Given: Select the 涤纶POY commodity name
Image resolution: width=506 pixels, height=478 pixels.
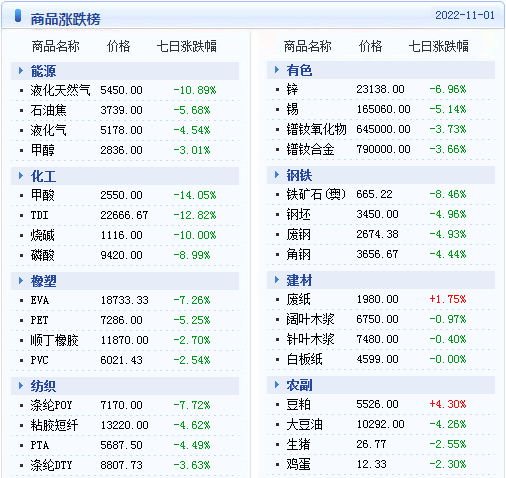Looking at the screenshot, I should [51, 405].
